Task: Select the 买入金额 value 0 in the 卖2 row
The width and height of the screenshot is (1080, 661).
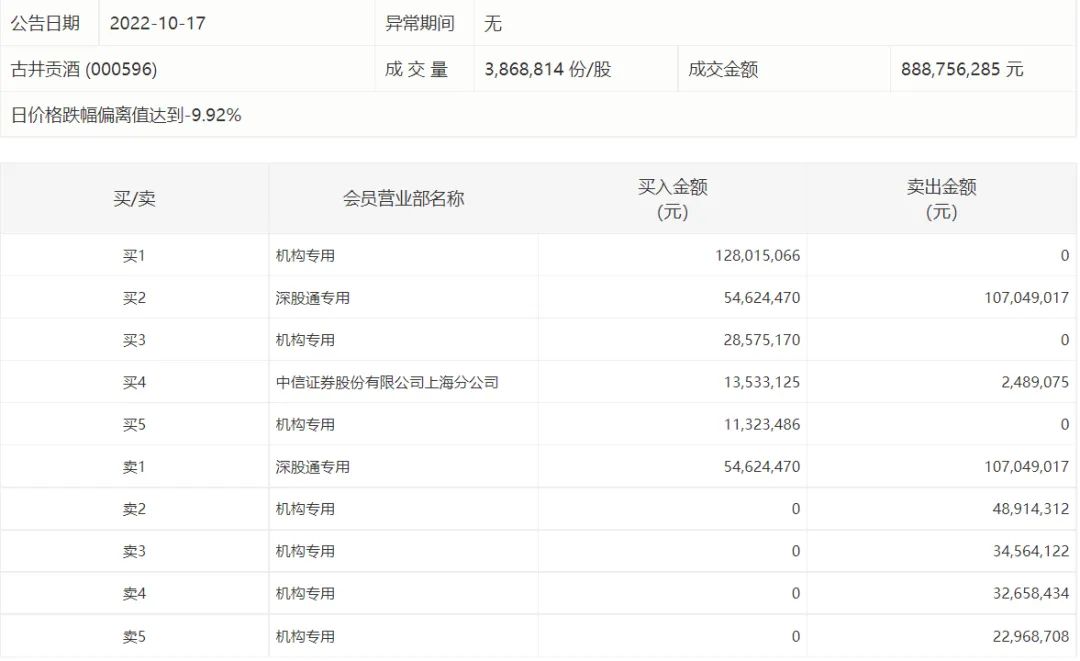Action: click(796, 509)
